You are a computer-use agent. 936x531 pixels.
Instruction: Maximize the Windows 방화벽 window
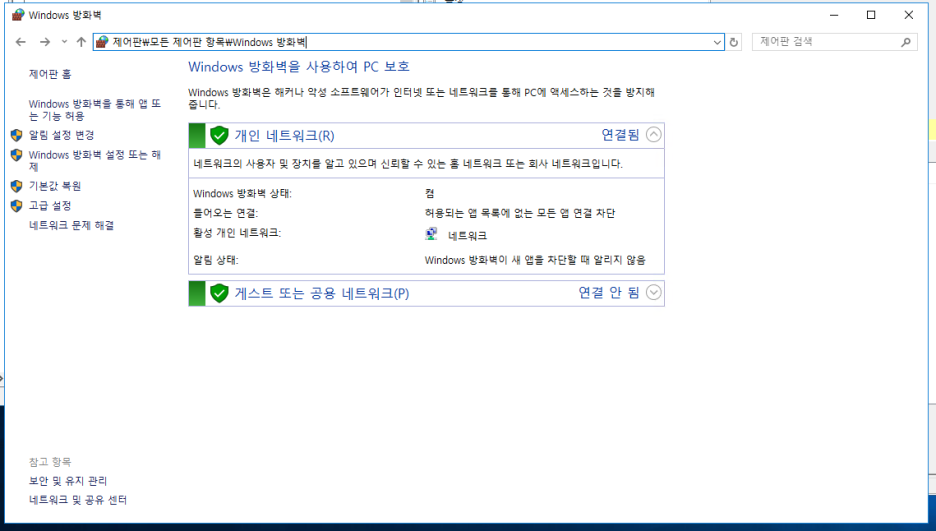click(871, 15)
